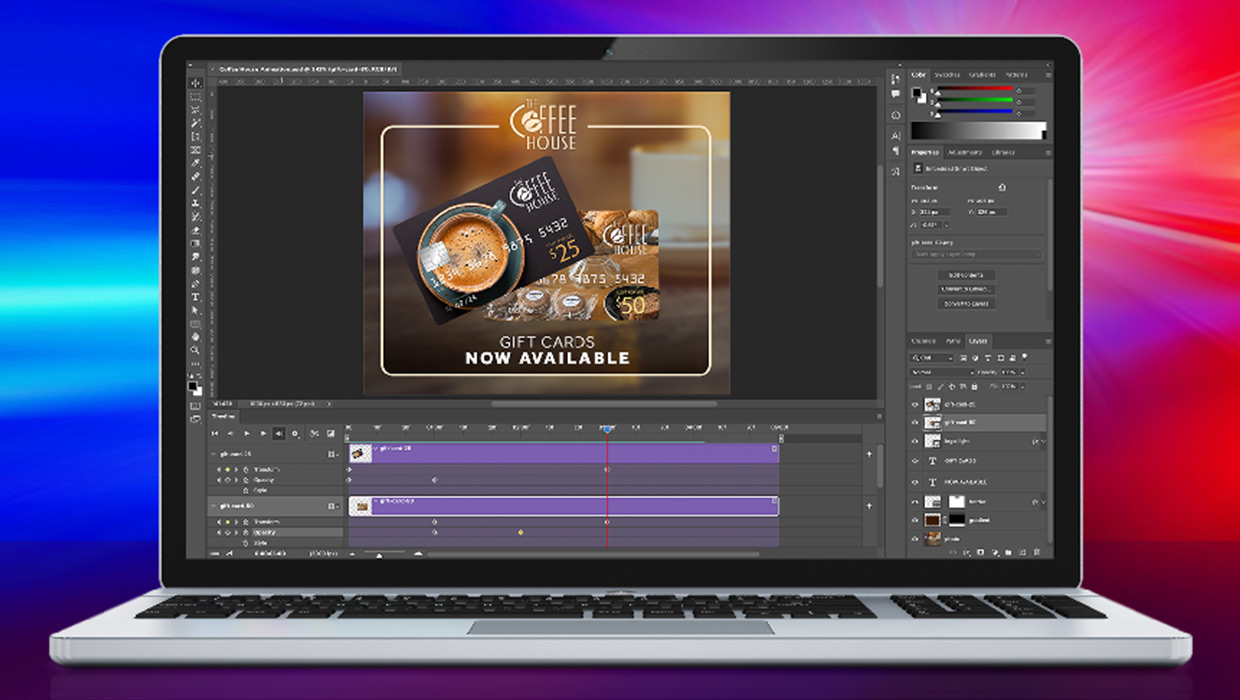
Task: Select the Hand tool
Action: click(x=195, y=337)
